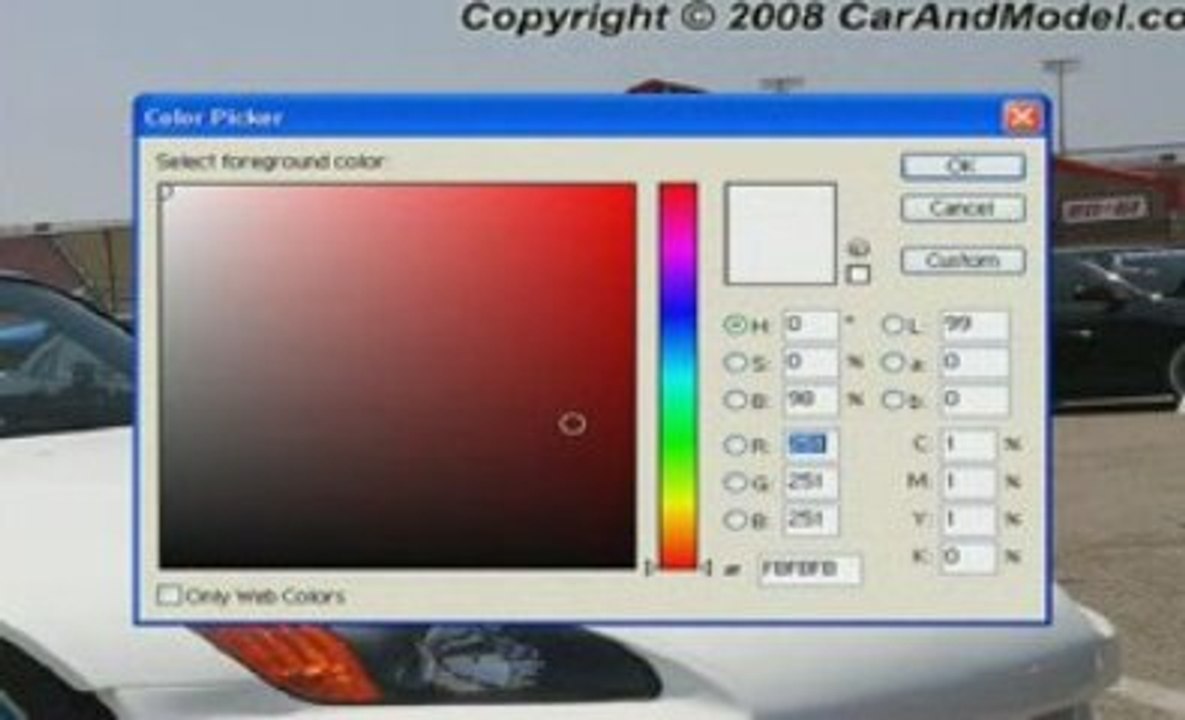1185x720 pixels.
Task: Click the small web-safe color swatch
Action: [x=858, y=273]
